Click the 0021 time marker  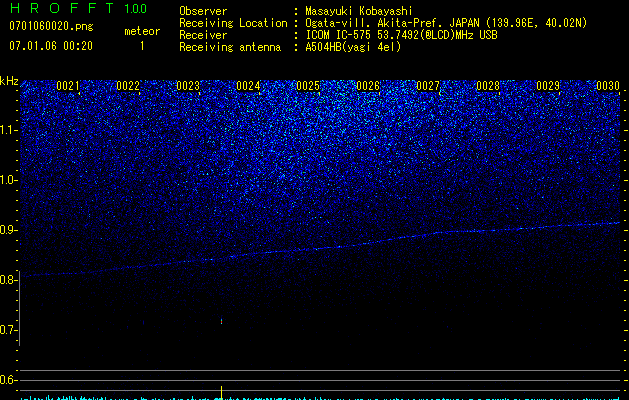tap(68, 86)
